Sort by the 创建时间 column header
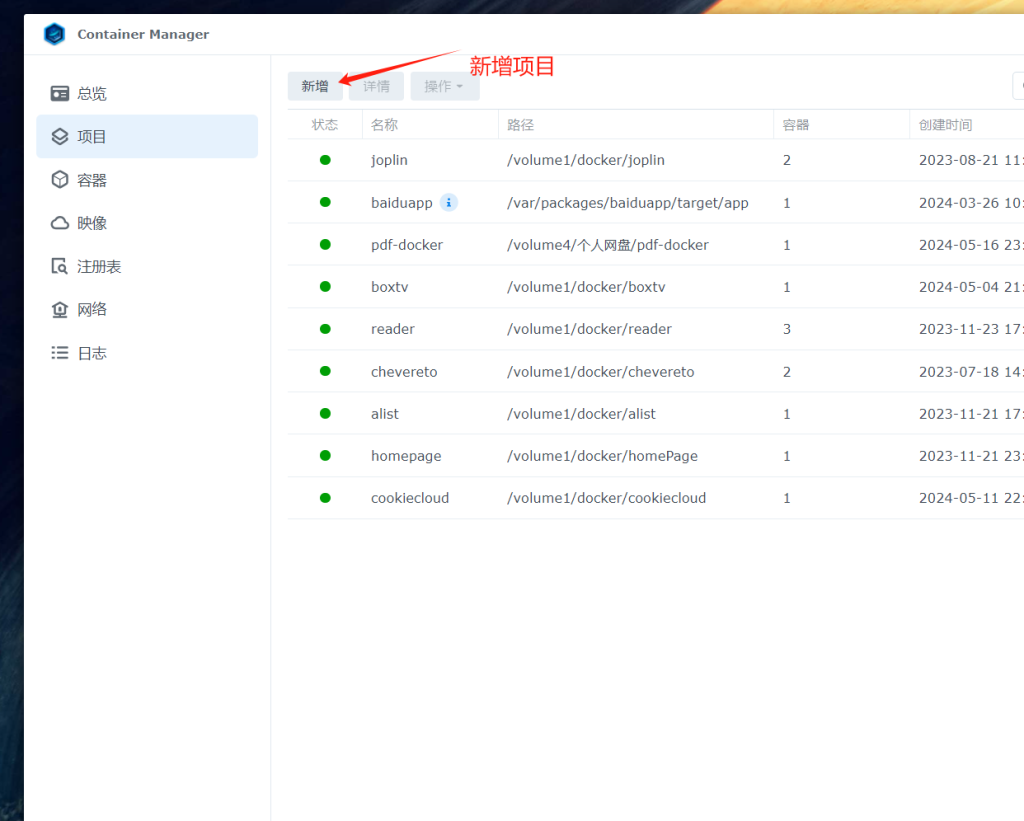 948,124
